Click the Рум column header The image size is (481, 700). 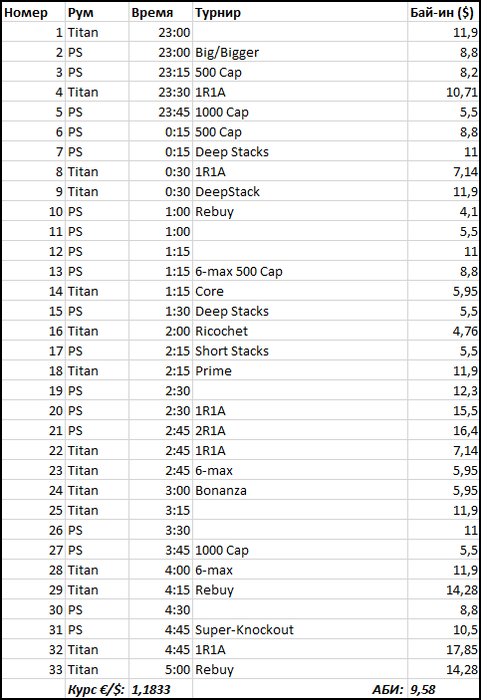pyautogui.click(x=97, y=12)
